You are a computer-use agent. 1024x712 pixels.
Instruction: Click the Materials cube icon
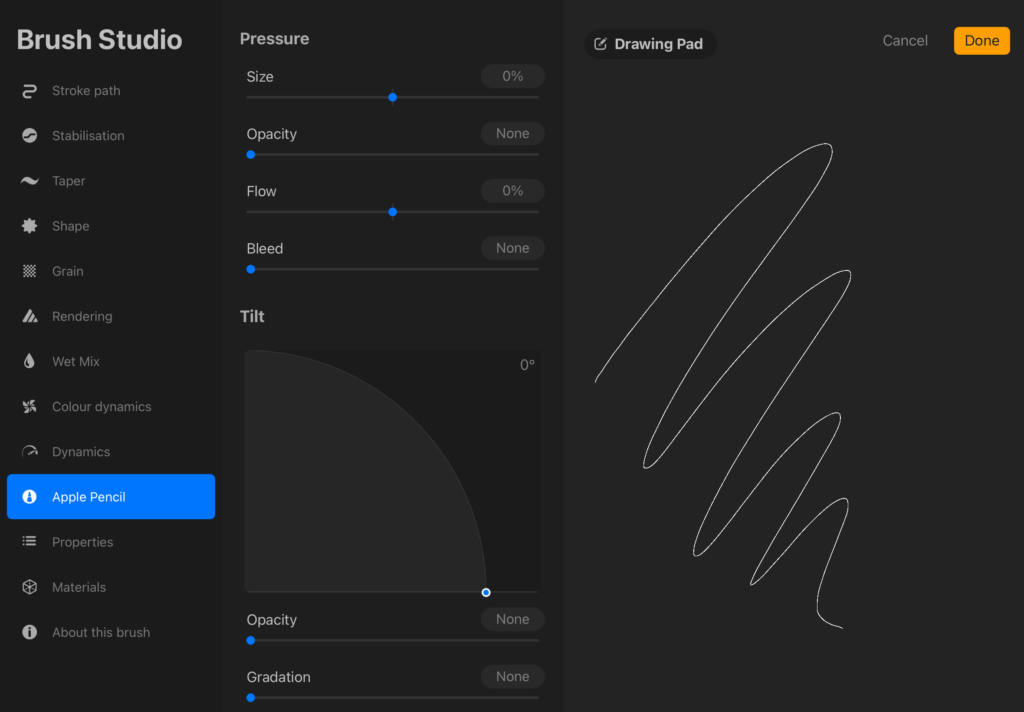coord(29,587)
